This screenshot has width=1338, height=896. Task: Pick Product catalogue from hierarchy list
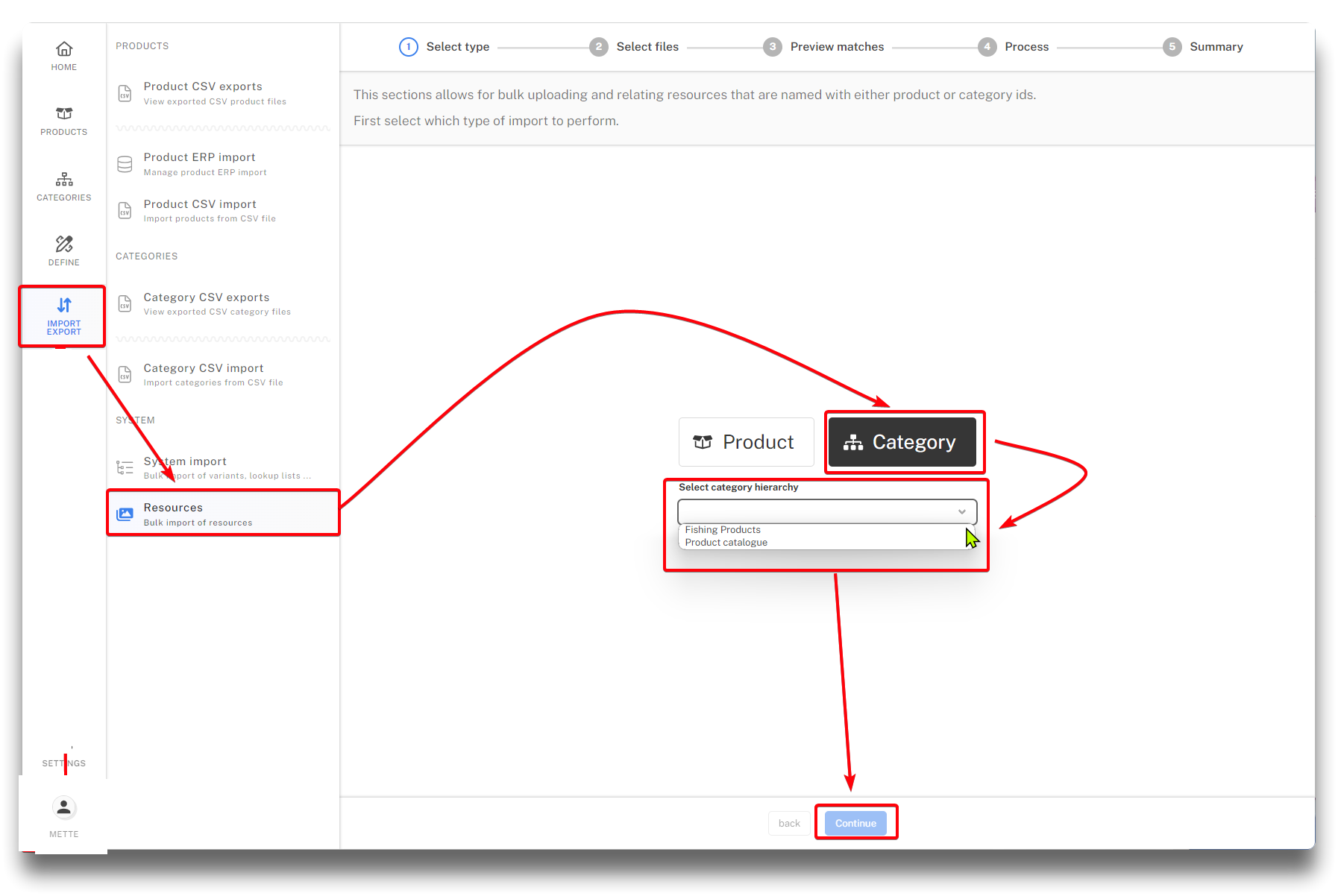pos(726,543)
